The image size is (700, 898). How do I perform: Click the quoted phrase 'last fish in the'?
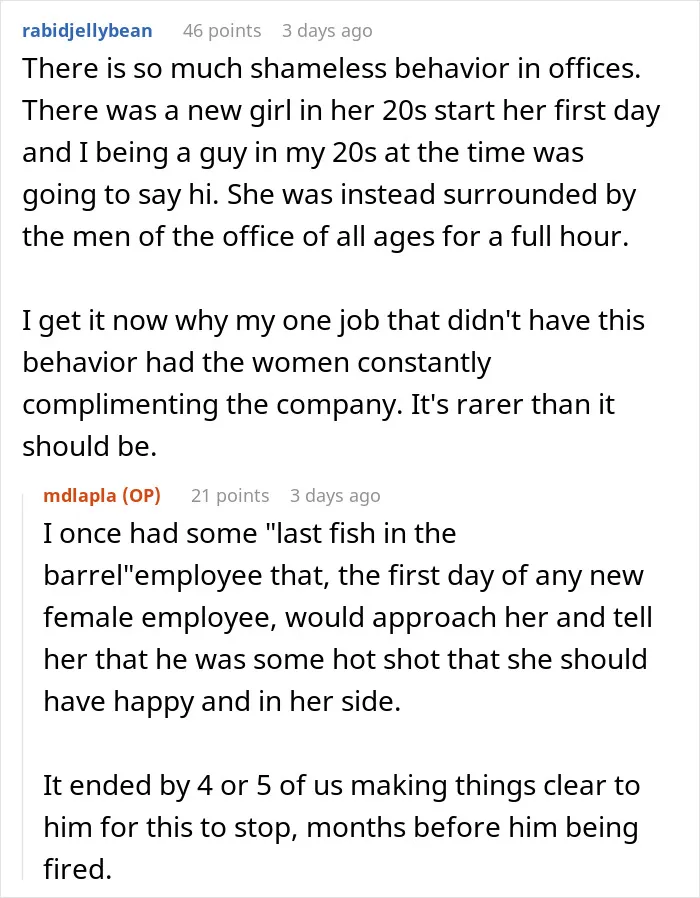361,534
